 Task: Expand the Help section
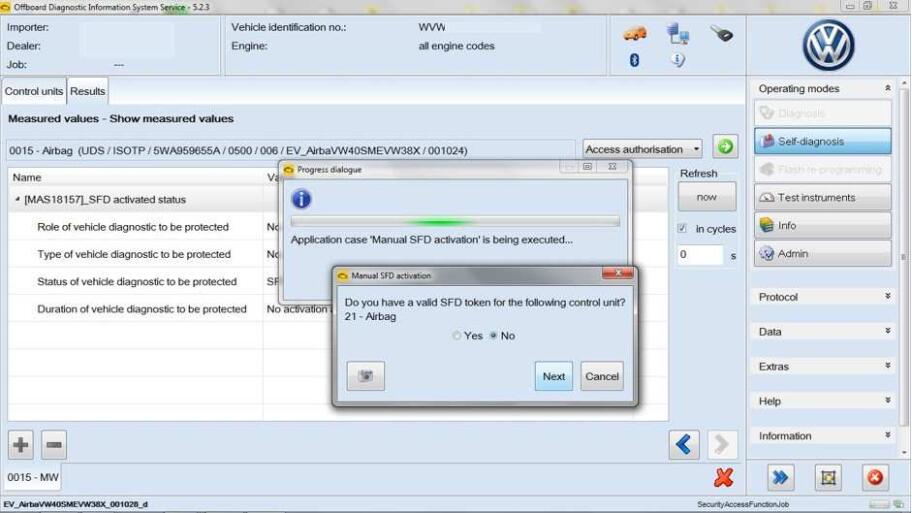coord(888,400)
